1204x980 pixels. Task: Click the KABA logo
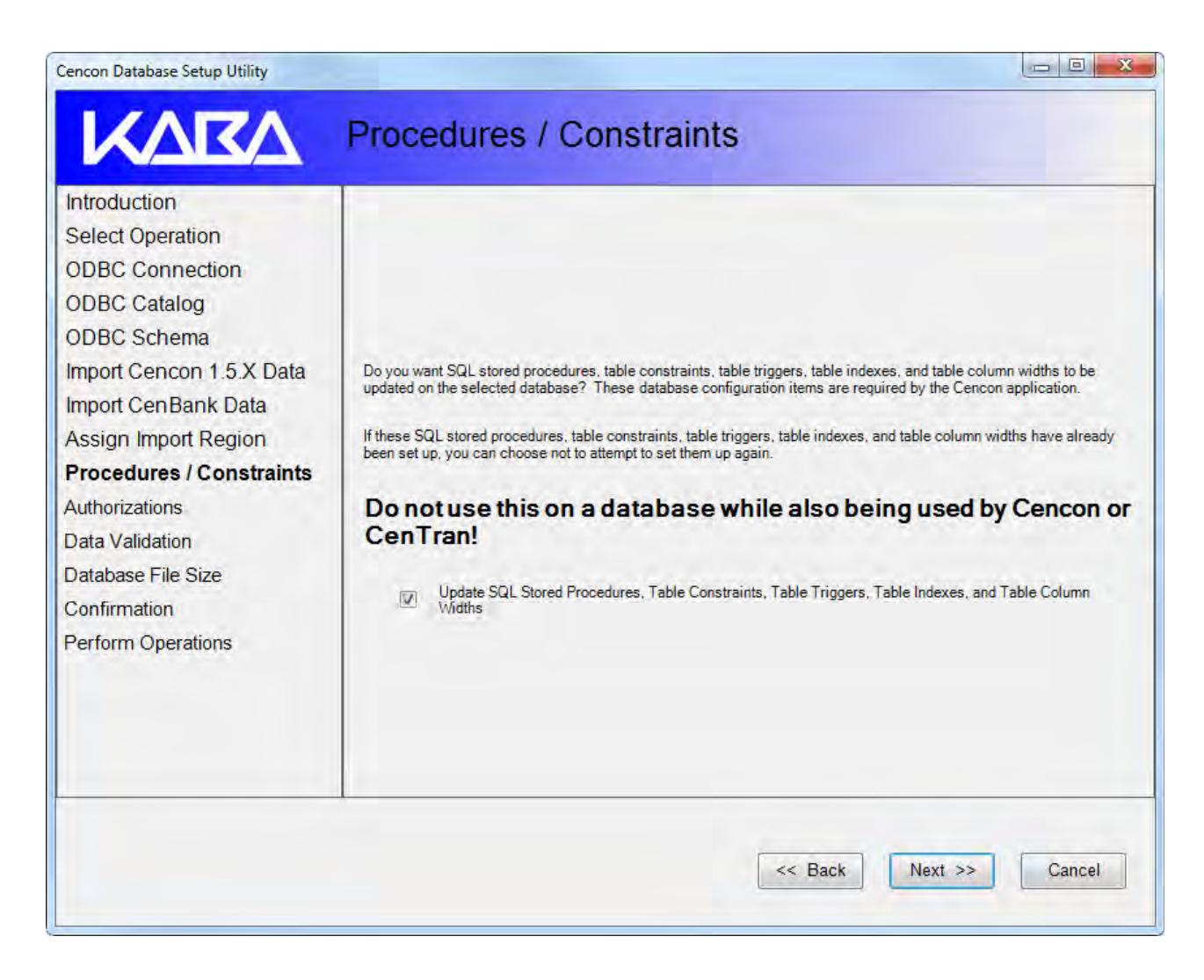(192, 139)
